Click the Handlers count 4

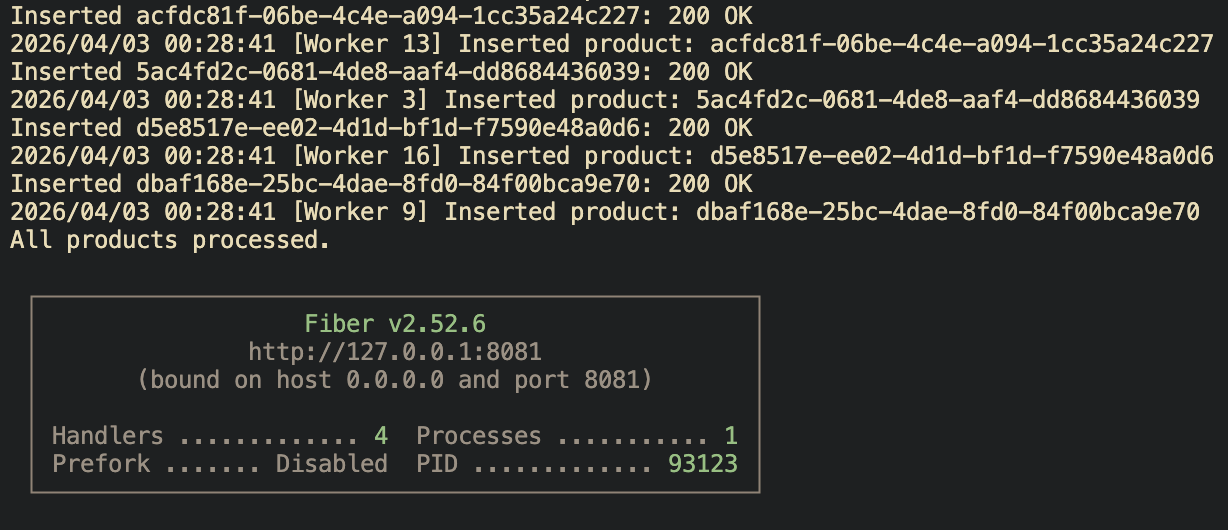pyautogui.click(x=381, y=436)
